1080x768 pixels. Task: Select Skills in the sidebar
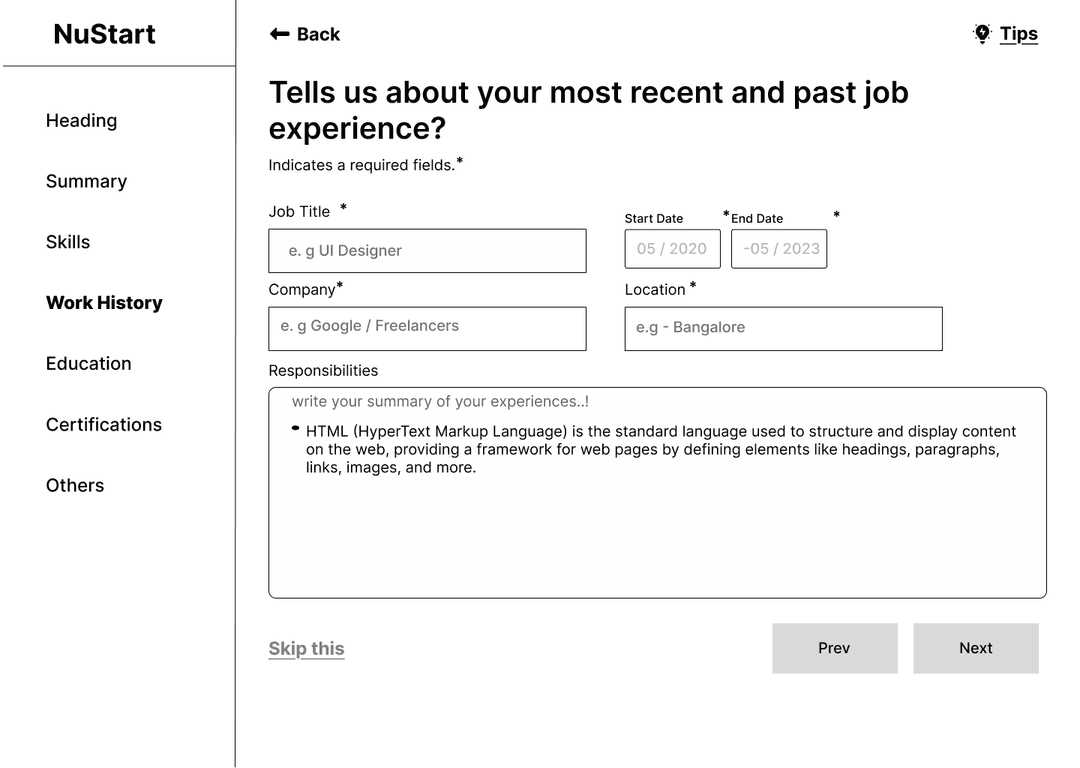click(x=68, y=242)
